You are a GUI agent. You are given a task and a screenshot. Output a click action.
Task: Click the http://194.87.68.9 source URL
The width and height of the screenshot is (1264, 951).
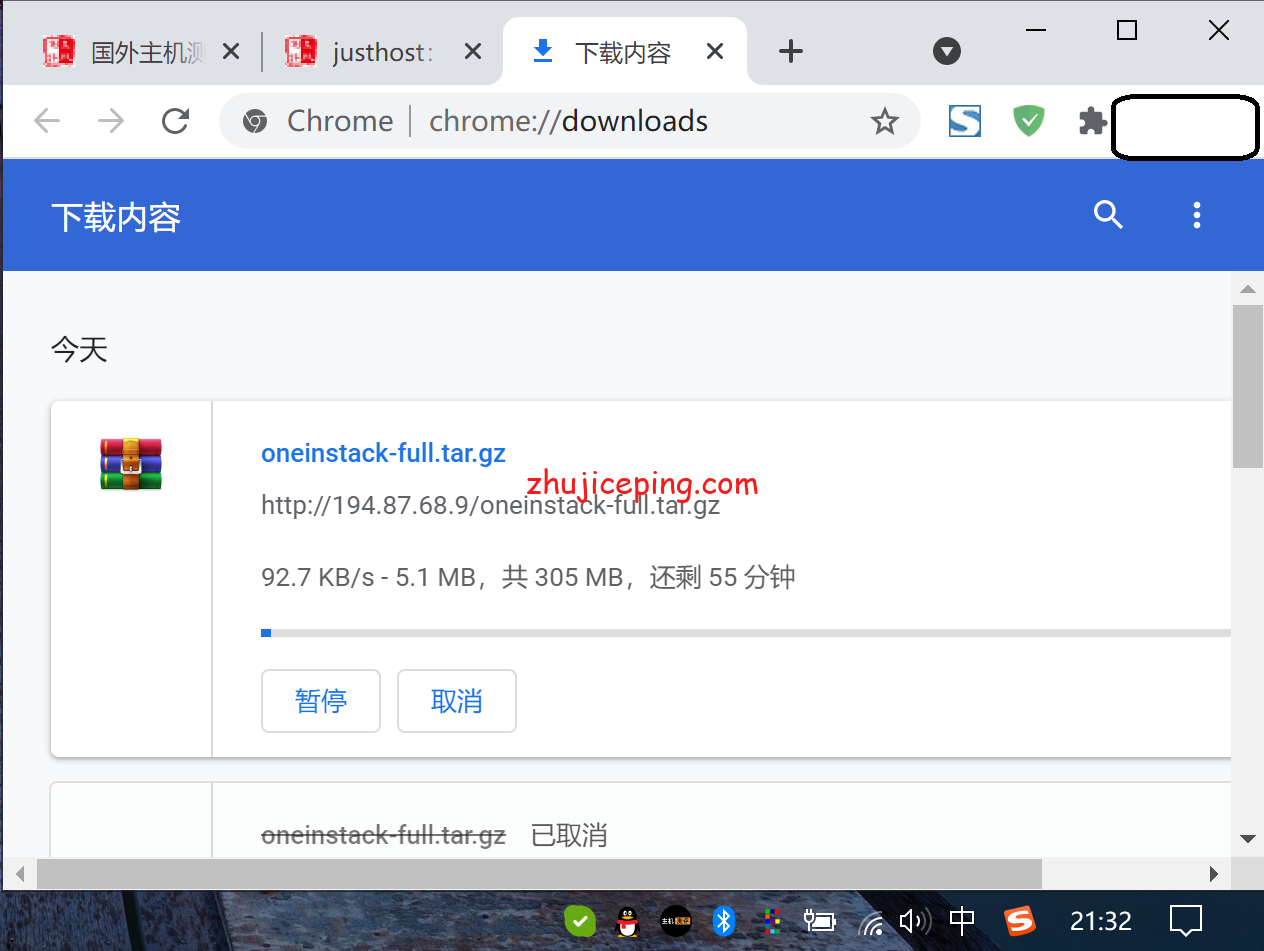(490, 506)
